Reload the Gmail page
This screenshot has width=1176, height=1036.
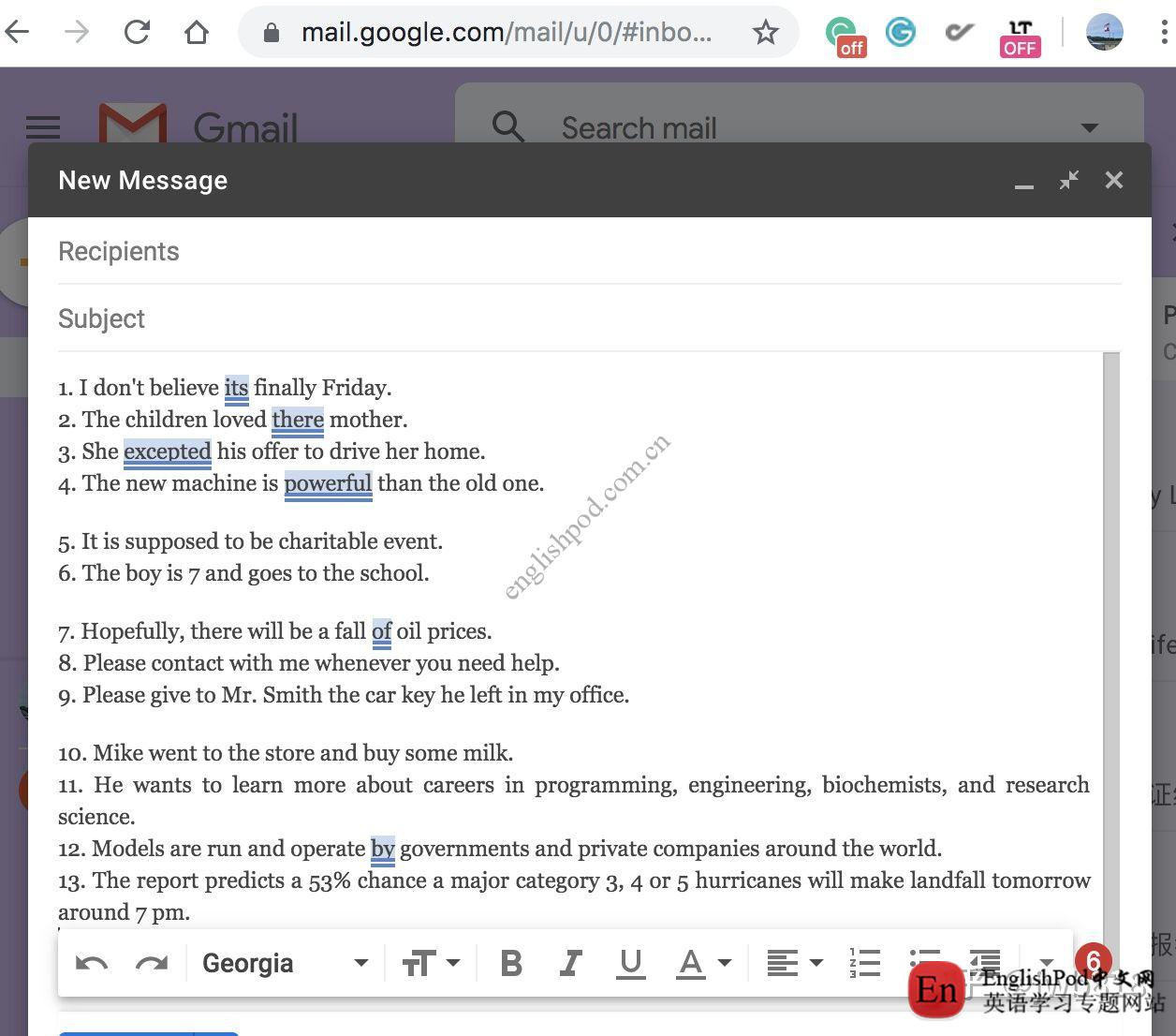[x=138, y=33]
